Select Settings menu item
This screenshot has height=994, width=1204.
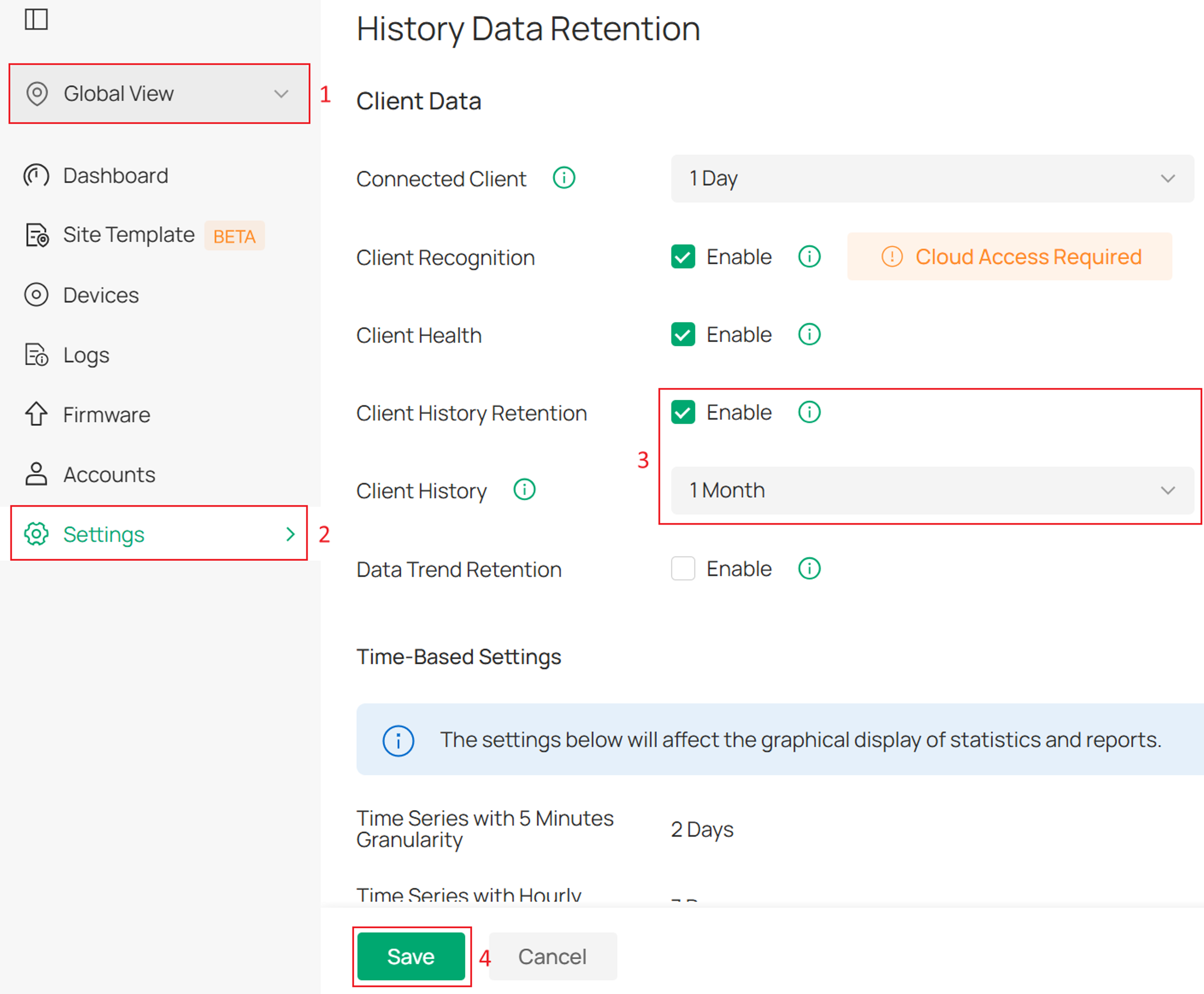159,533
